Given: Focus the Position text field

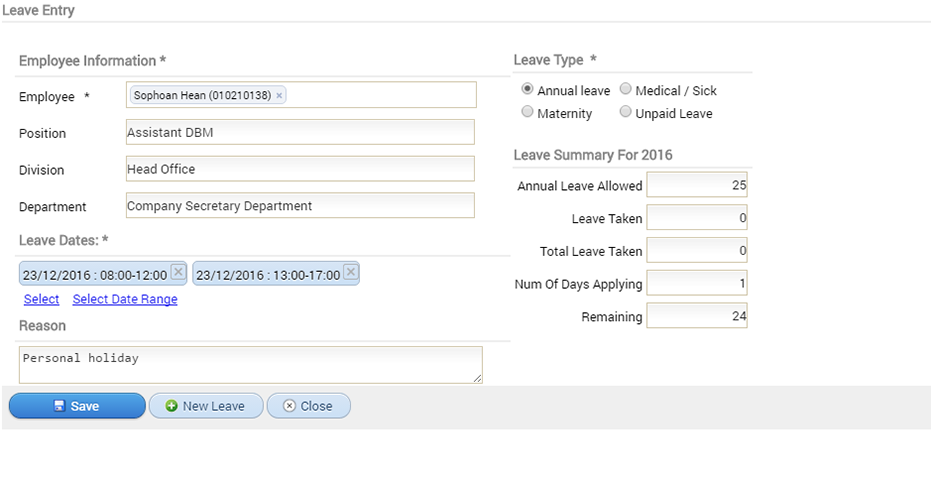Looking at the screenshot, I should click(300, 132).
